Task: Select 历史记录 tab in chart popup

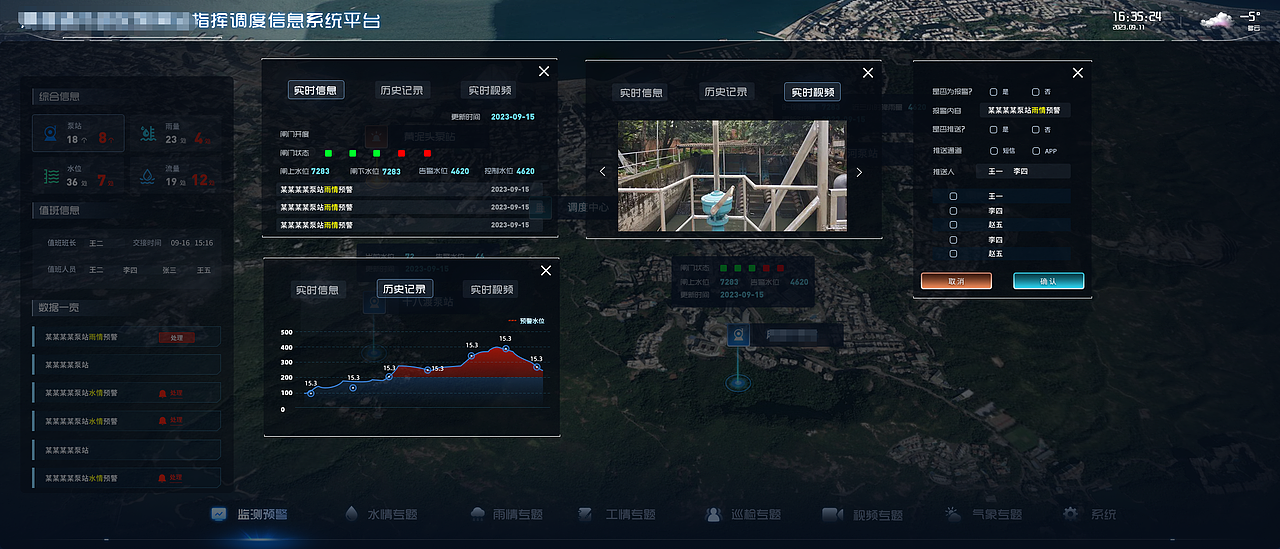Action: pos(404,289)
